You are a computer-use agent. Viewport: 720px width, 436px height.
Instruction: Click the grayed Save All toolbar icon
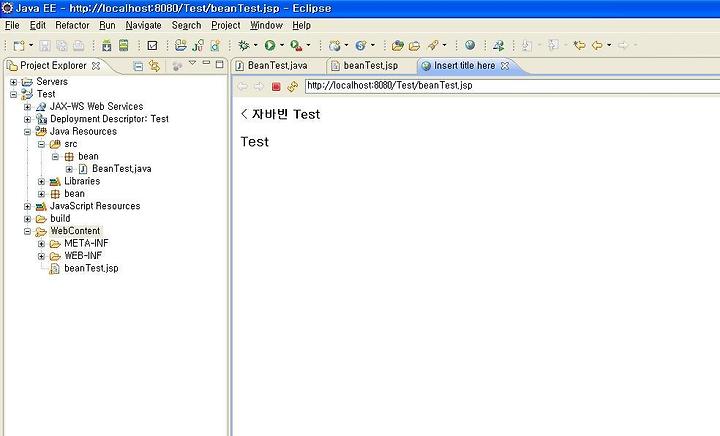click(x=62, y=45)
